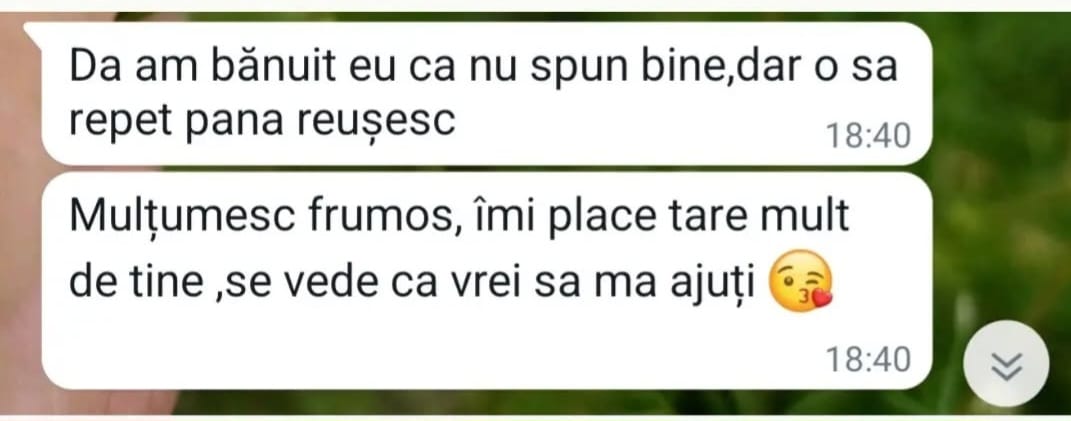
Task: Jump to latest messages with double-chevron button
Action: point(1005,364)
